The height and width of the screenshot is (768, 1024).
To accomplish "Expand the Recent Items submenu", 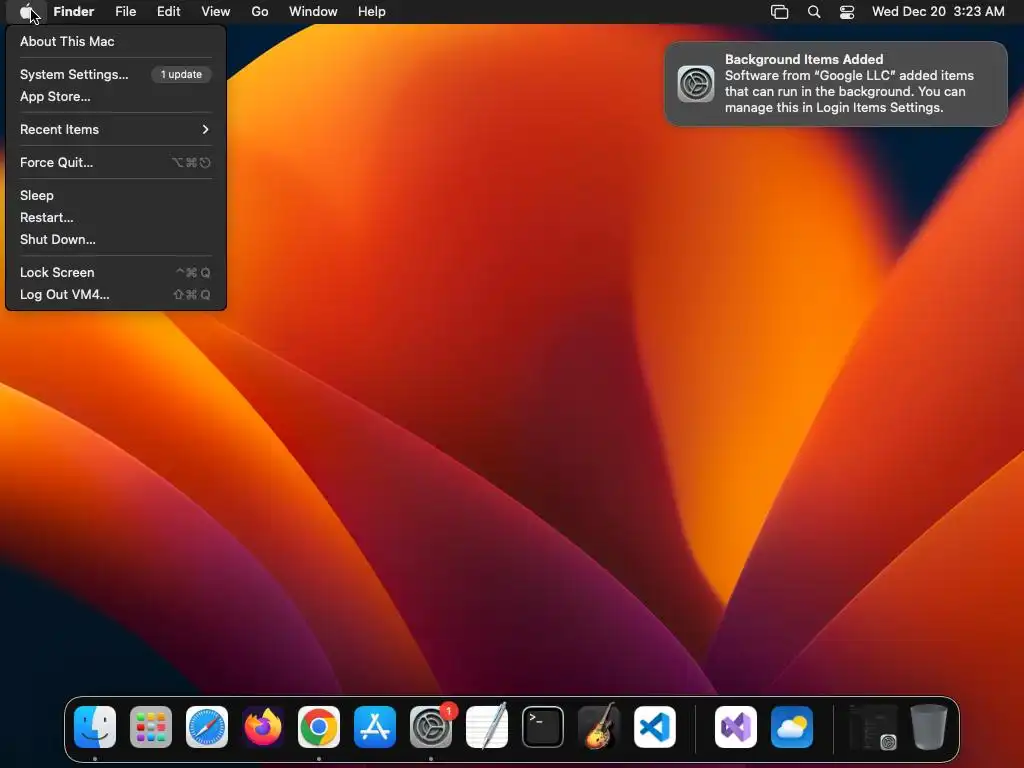I will pyautogui.click(x=116, y=129).
